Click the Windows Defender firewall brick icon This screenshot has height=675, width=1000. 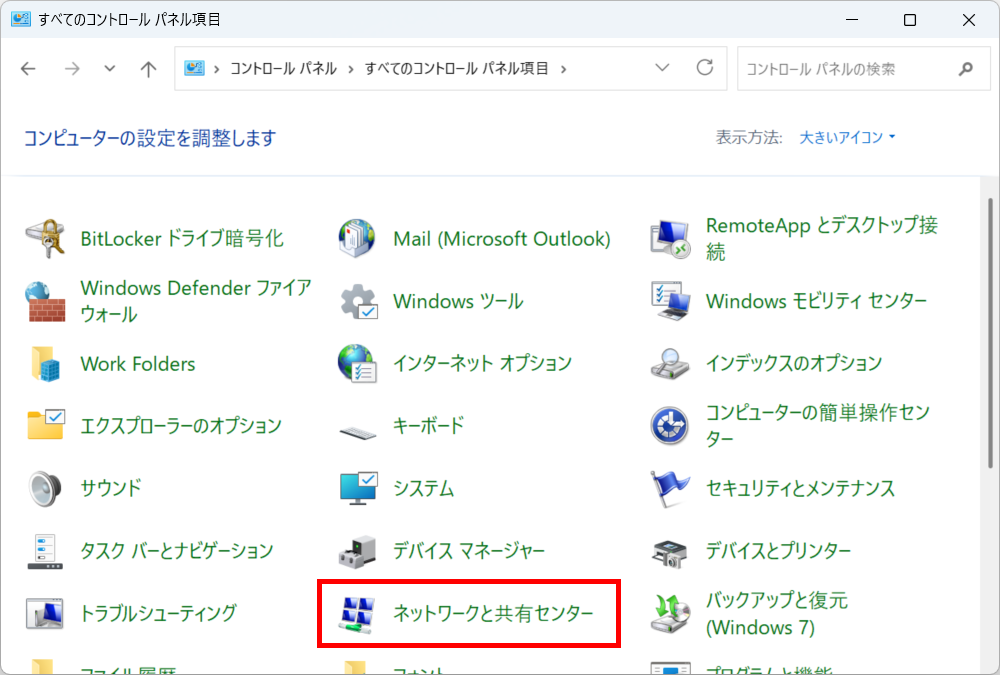pyautogui.click(x=45, y=301)
